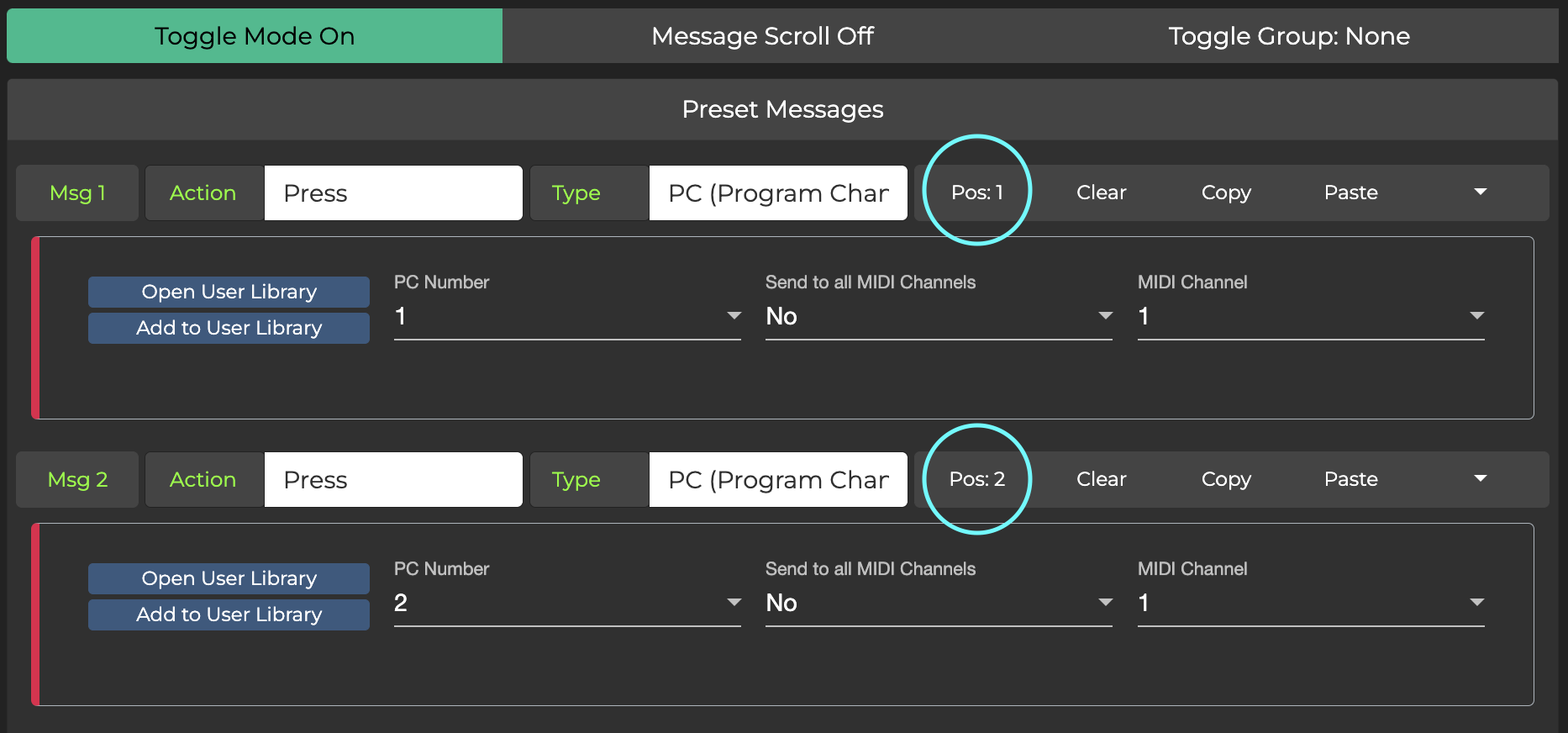Add Msg 1 to User Library
1568x733 pixels.
(x=229, y=328)
